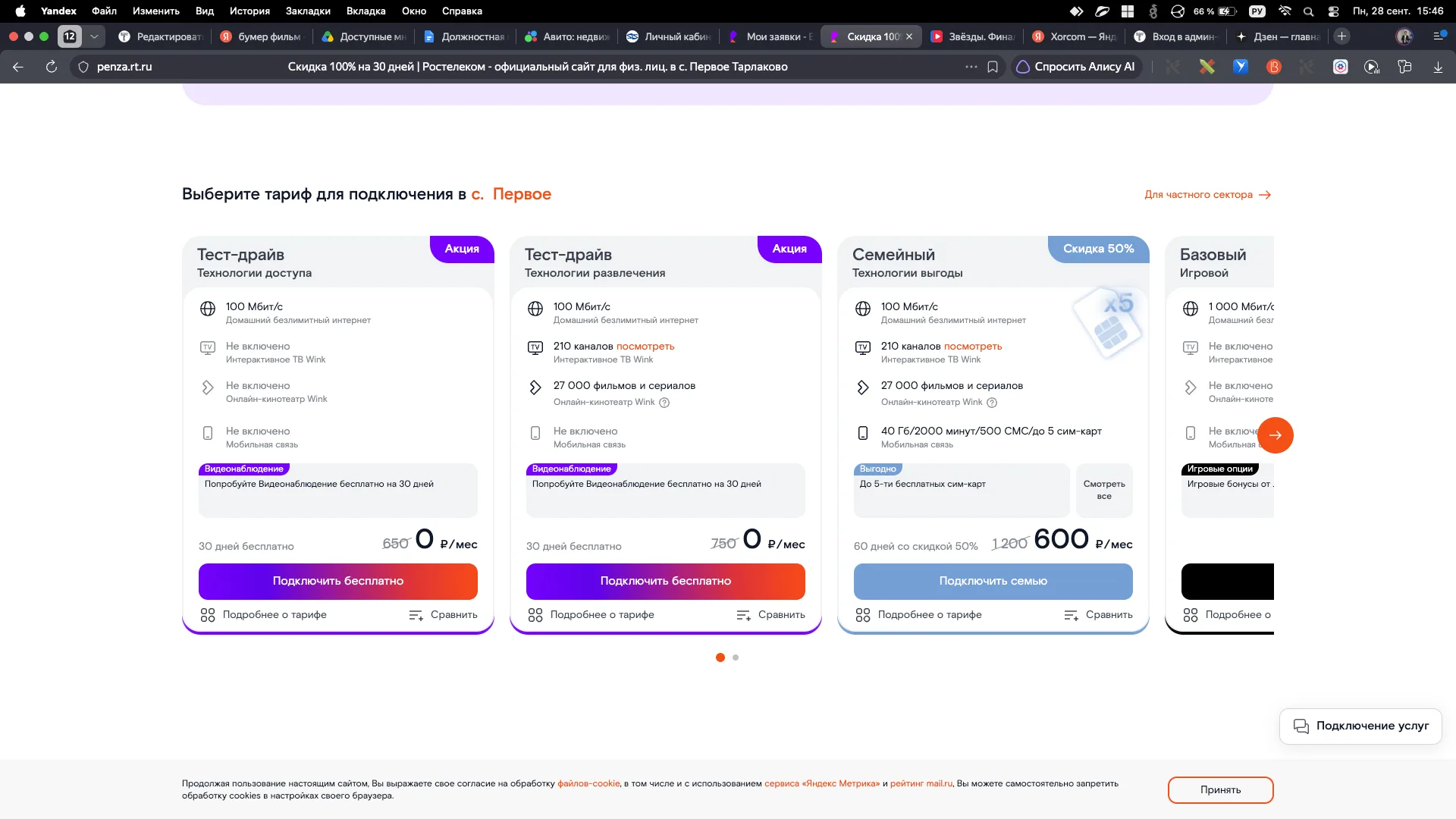The image size is (1456, 819).
Task: Select the second carousel pagination dot
Action: [x=736, y=657]
